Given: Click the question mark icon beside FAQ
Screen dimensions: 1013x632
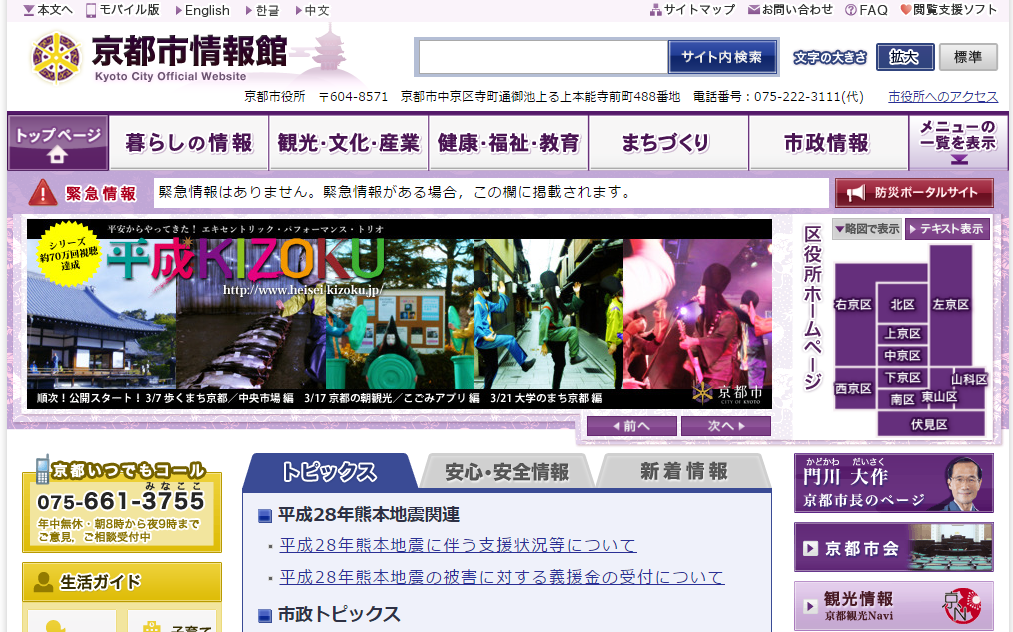Looking at the screenshot, I should [x=851, y=10].
